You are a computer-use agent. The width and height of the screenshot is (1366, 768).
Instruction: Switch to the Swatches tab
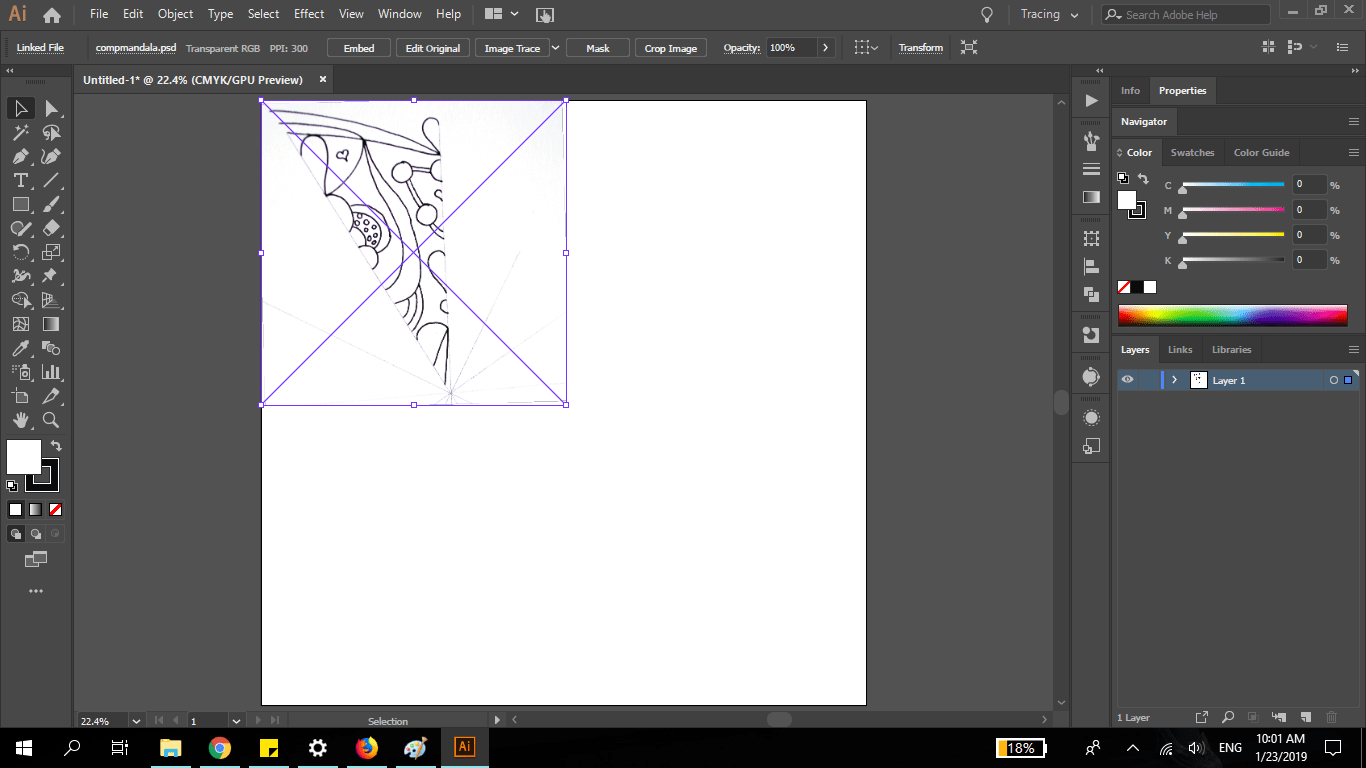click(1192, 153)
